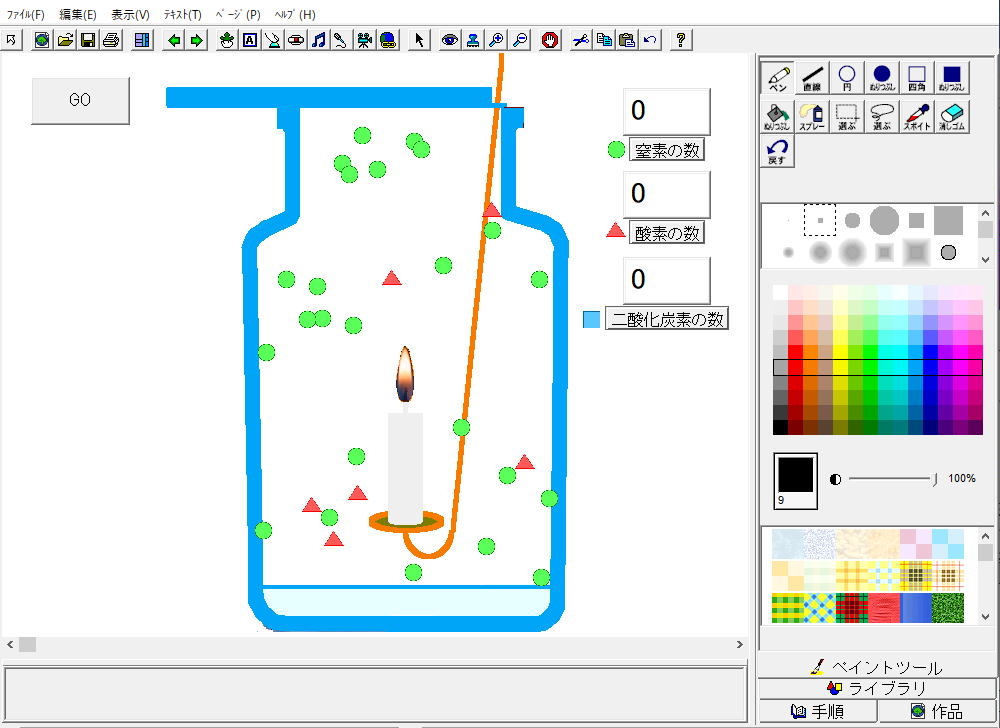Image resolution: width=1000 pixels, height=728 pixels.
Task: Click the 二酸化炭素の数 label button
Action: pos(667,319)
